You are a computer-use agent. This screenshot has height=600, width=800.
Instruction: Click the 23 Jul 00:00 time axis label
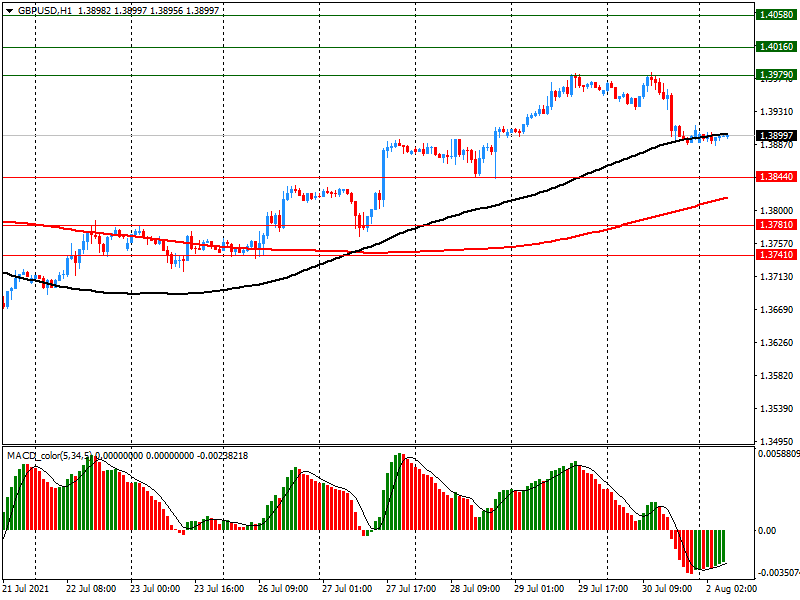pos(155,589)
